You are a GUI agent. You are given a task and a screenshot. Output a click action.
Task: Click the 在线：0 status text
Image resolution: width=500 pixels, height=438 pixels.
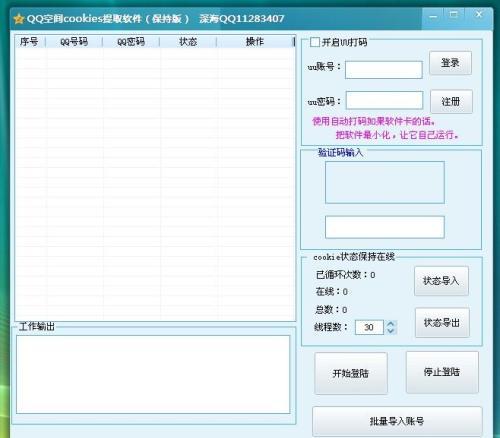tap(331, 292)
